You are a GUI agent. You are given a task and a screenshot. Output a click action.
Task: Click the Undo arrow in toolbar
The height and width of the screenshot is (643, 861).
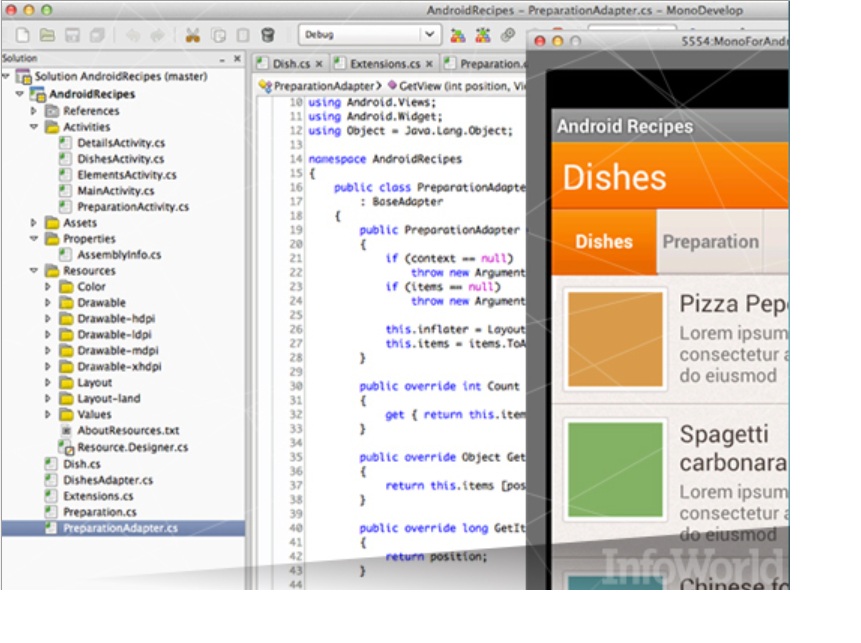[133, 36]
